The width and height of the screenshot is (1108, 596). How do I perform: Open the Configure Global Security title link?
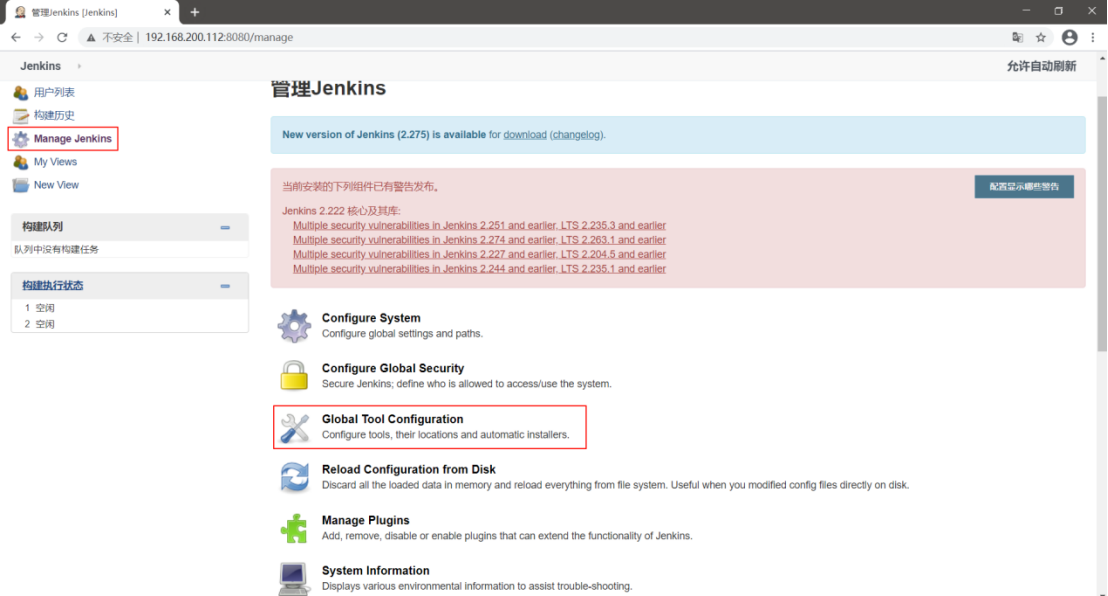pyautogui.click(x=393, y=368)
